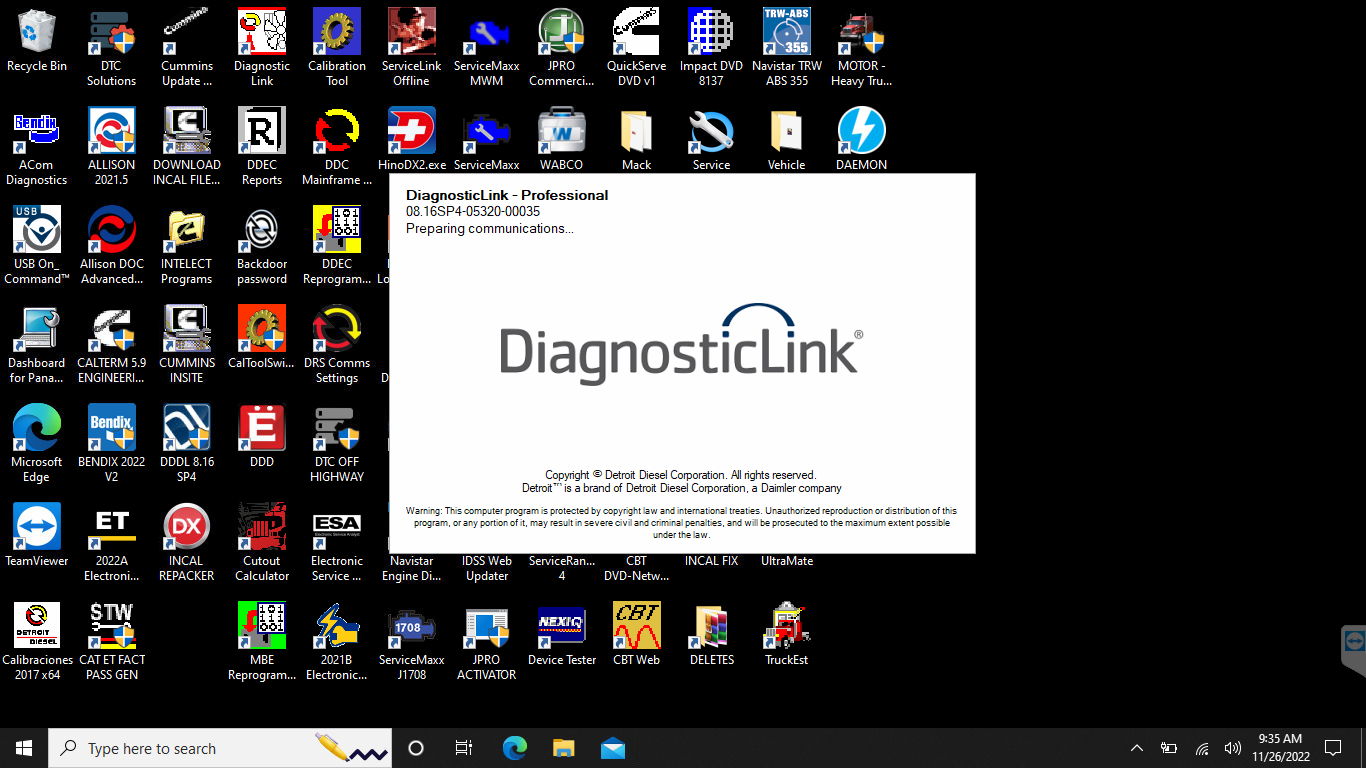Select the Mack folder on desktop
Screen dimensions: 1366x768
637,132
